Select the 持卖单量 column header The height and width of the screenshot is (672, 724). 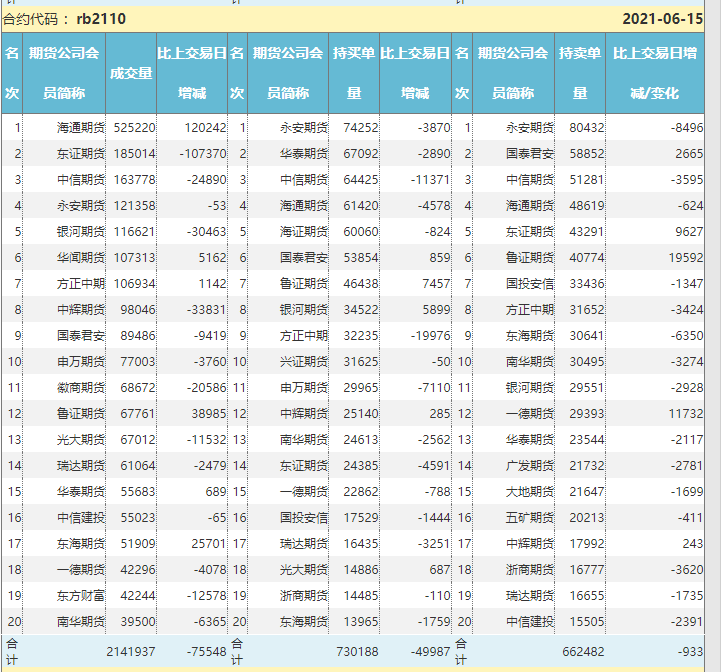(x=579, y=73)
